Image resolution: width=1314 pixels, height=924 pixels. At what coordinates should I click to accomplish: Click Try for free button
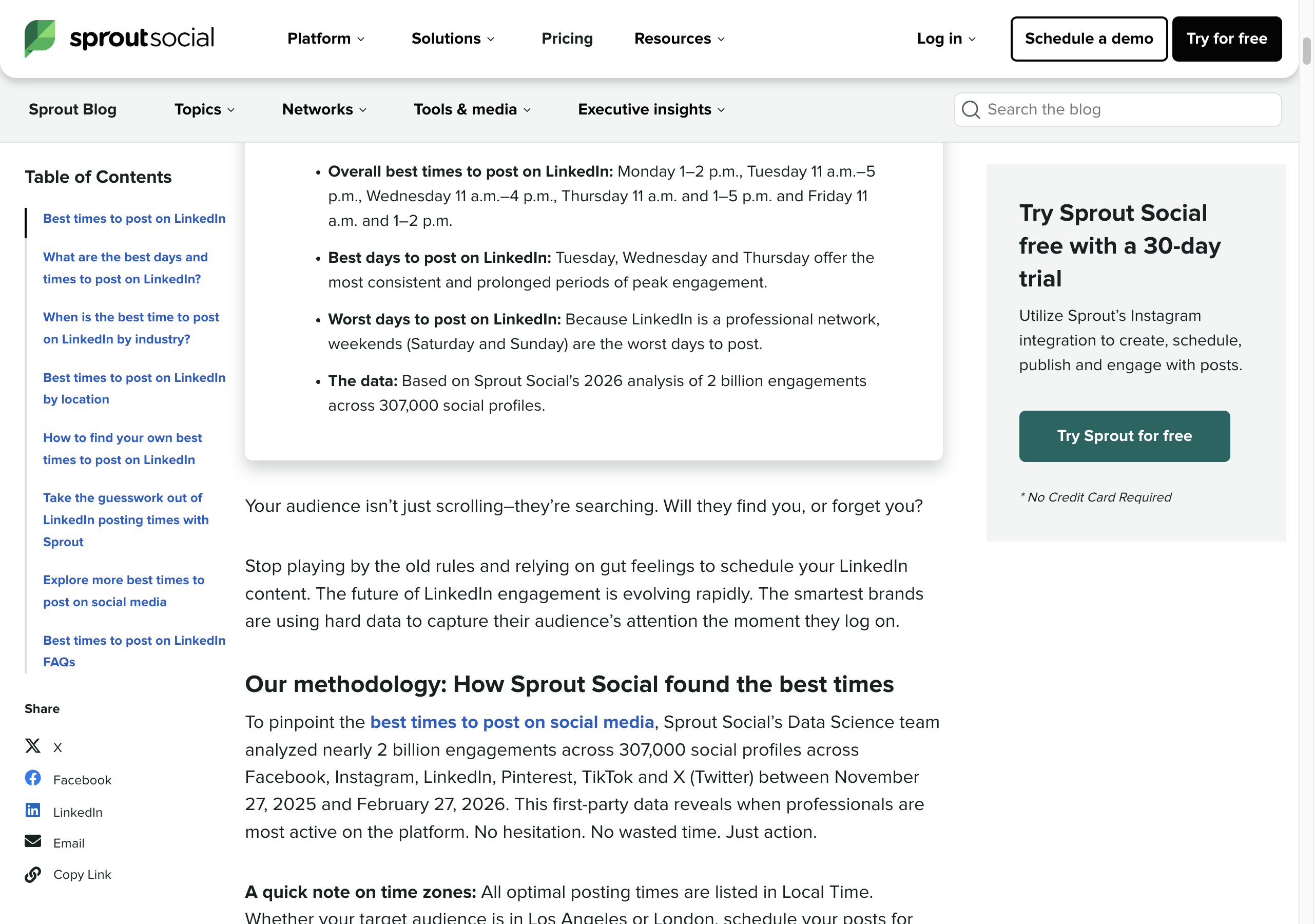point(1226,38)
